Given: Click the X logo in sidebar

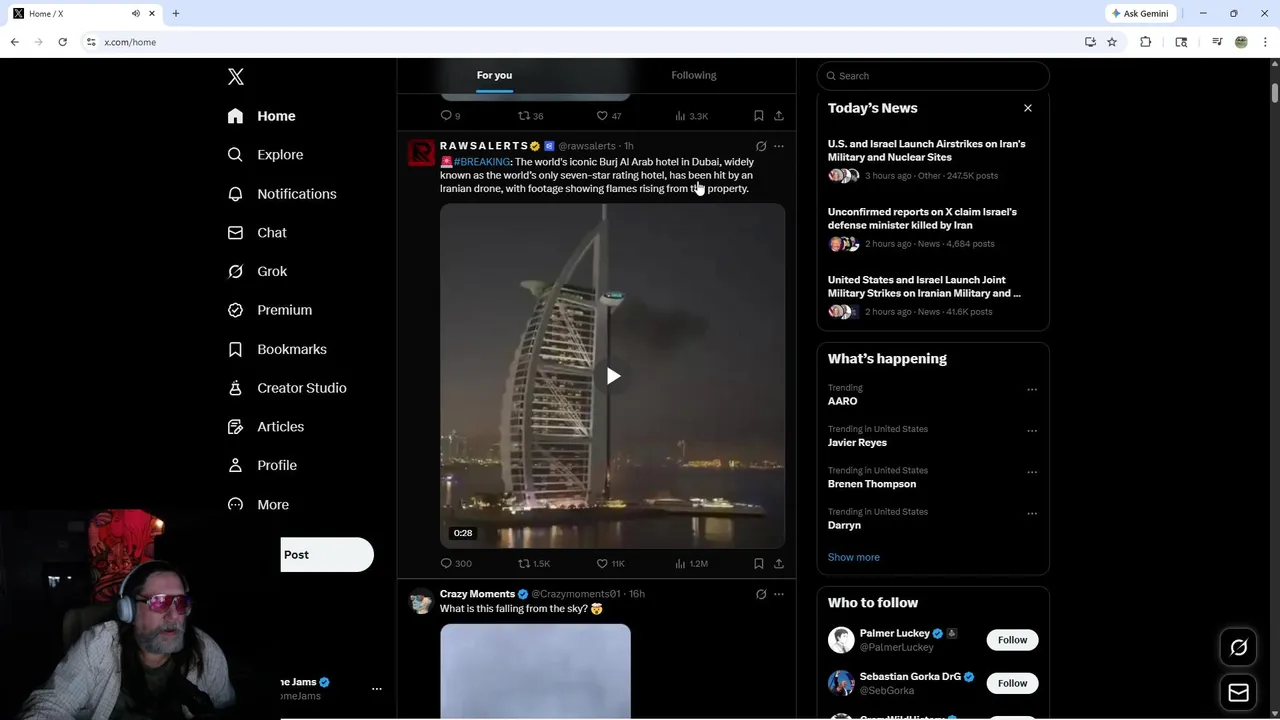Looking at the screenshot, I should click(236, 77).
